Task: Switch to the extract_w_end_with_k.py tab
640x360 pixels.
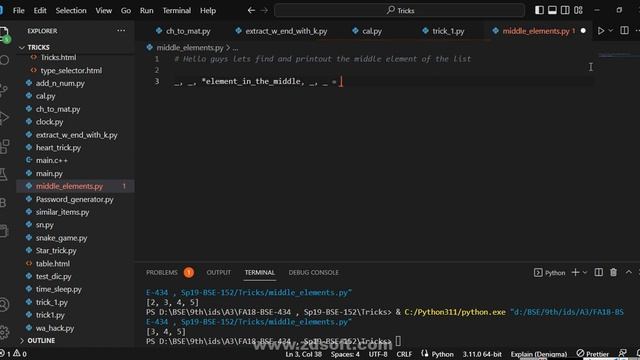Action: tap(282, 31)
